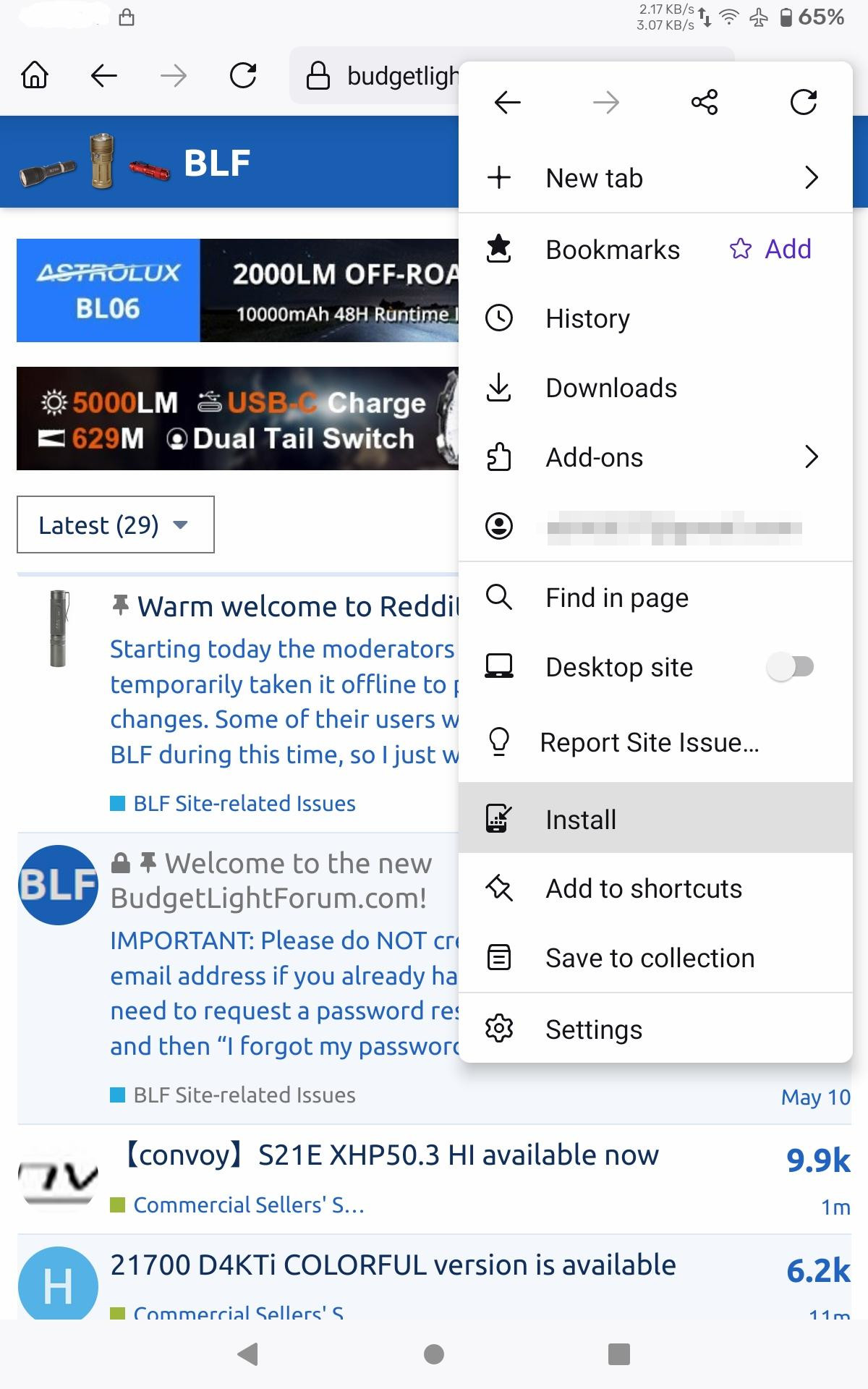Image resolution: width=868 pixels, height=1389 pixels.
Task: Open the Latest (29) dropdown
Action: (116, 524)
